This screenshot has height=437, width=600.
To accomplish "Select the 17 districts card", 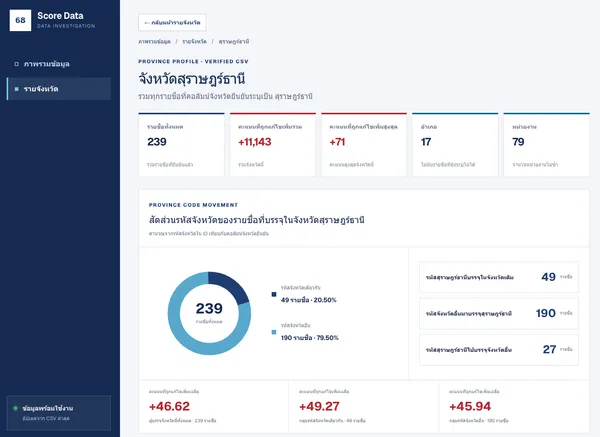I will tap(455, 145).
